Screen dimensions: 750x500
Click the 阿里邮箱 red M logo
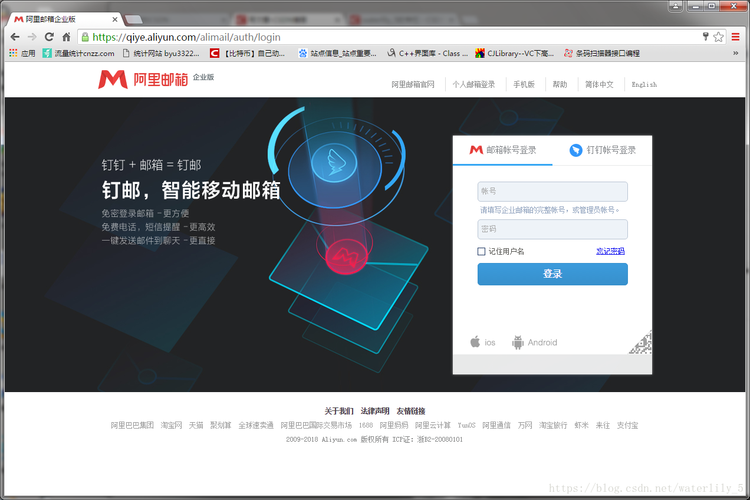(x=113, y=79)
